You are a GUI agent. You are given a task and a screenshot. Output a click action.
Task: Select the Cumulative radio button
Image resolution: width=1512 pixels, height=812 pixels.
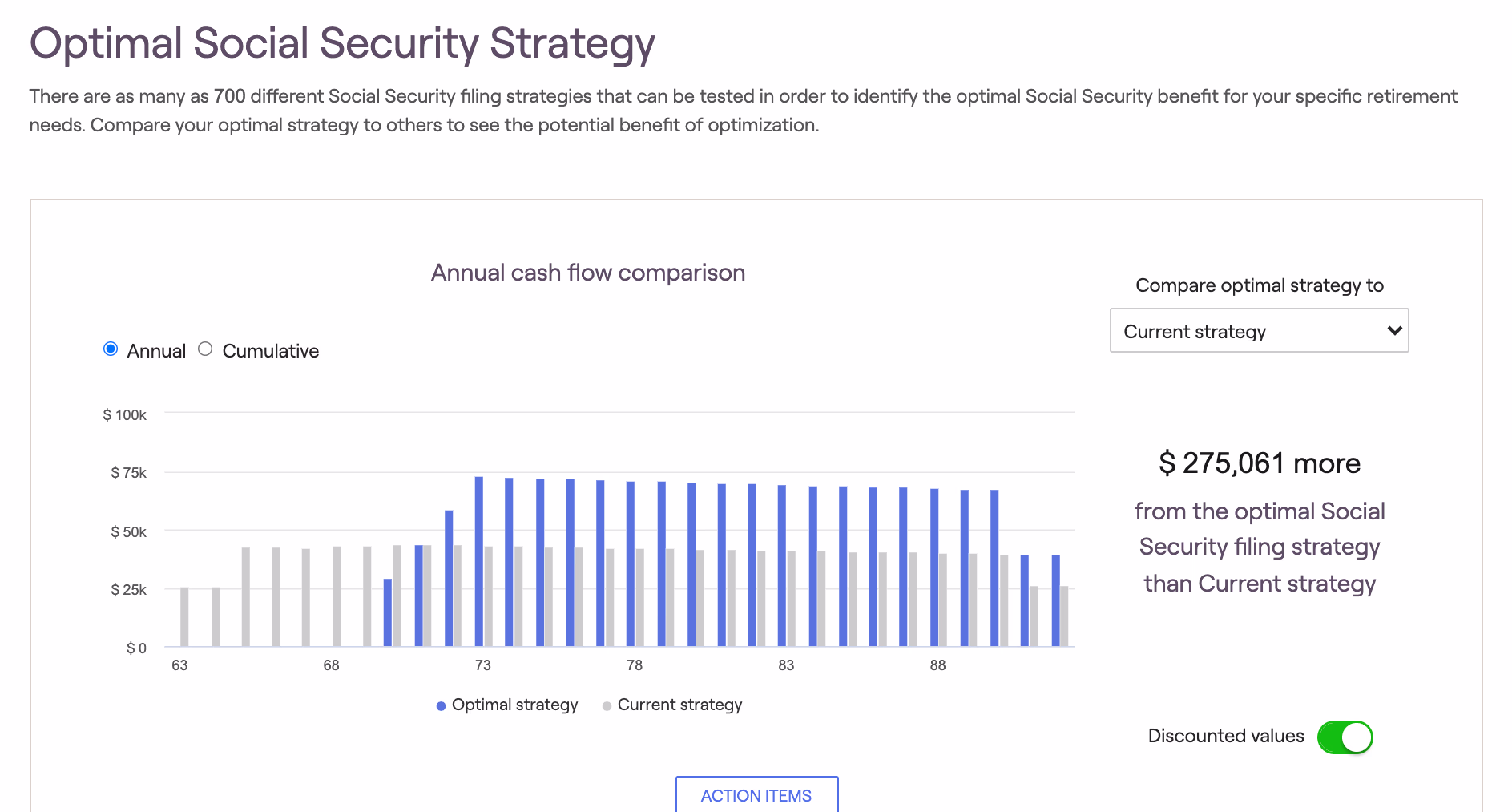pos(205,349)
